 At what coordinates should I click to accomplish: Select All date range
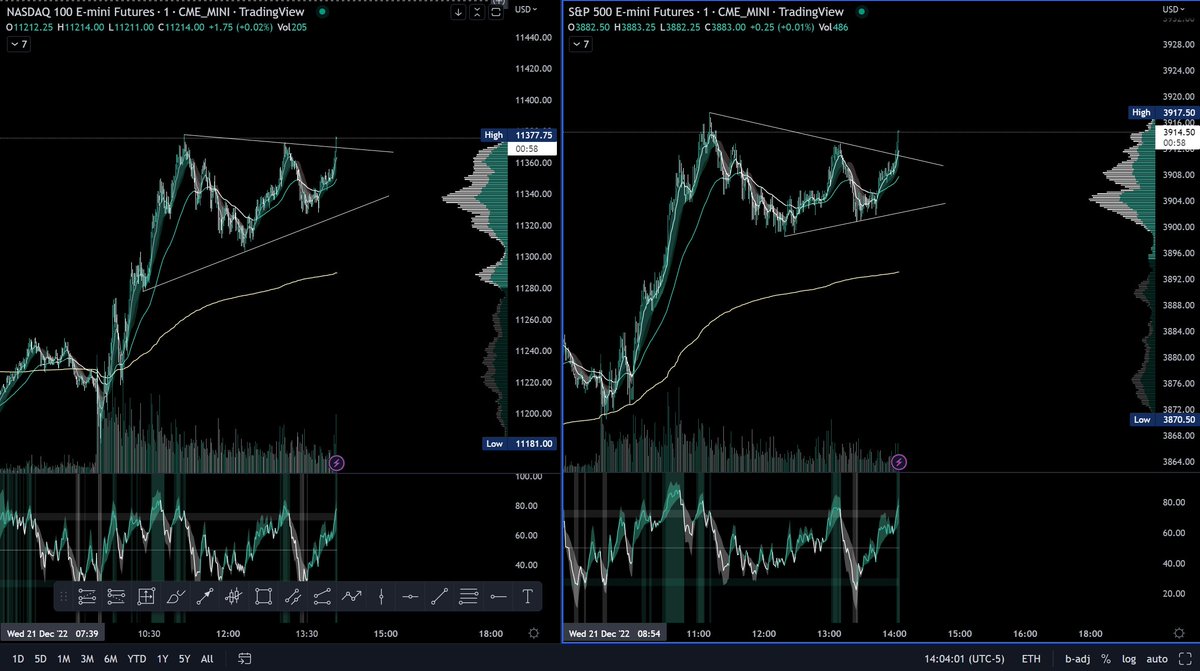[x=207, y=659]
